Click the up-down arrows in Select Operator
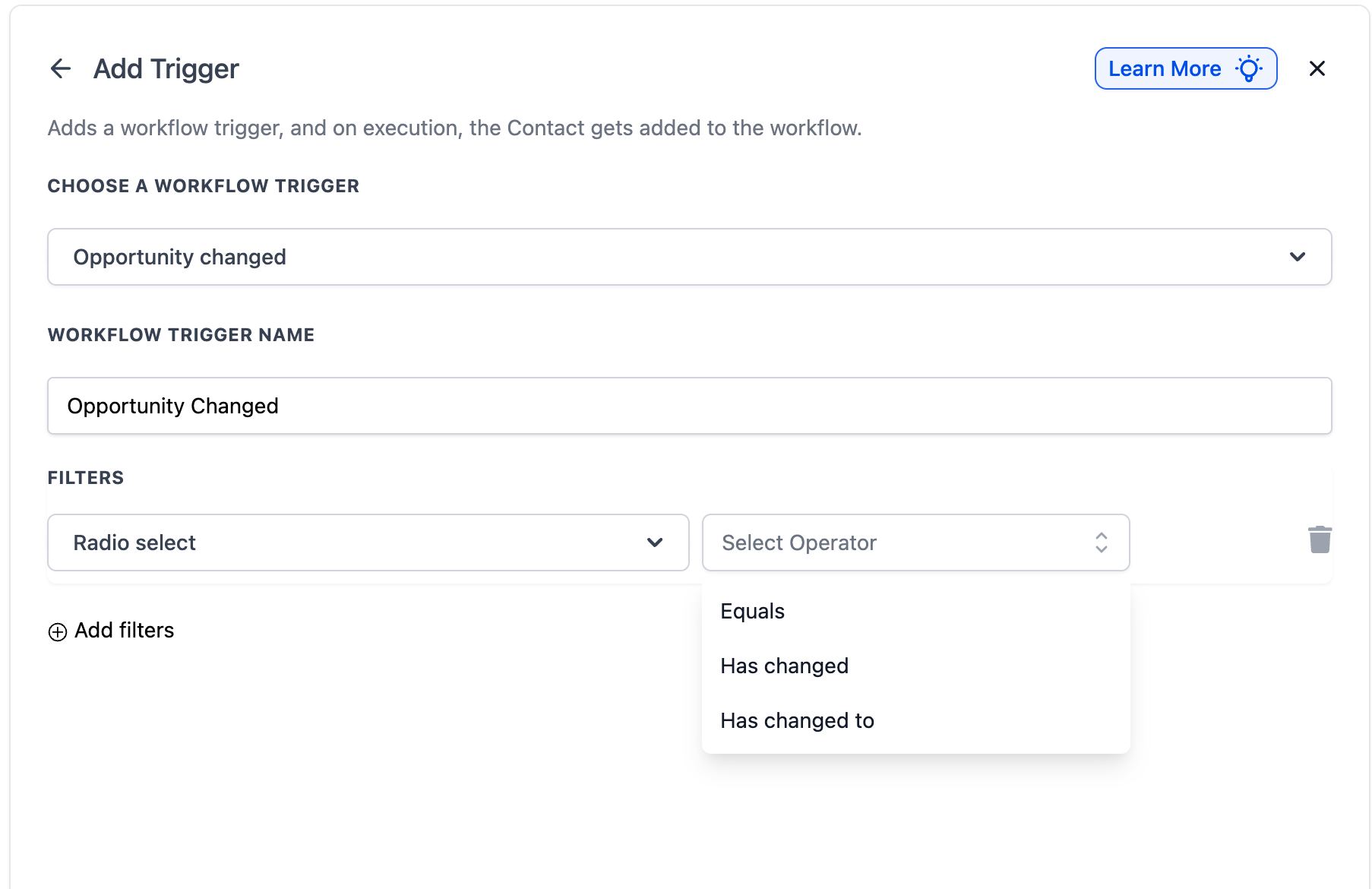Image resolution: width=1372 pixels, height=889 pixels. pyautogui.click(x=1101, y=543)
